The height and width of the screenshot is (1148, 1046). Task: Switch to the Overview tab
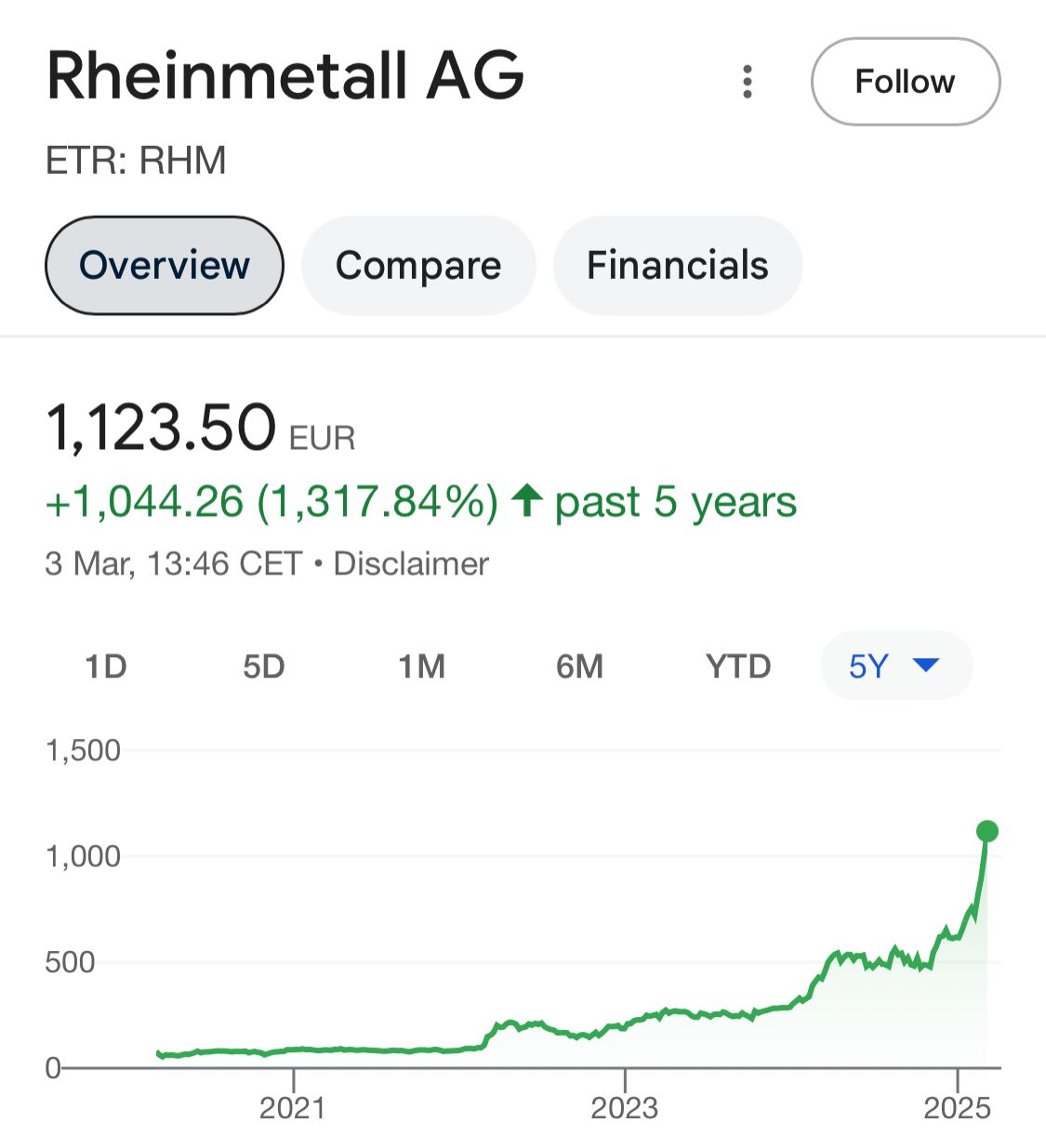tap(165, 266)
